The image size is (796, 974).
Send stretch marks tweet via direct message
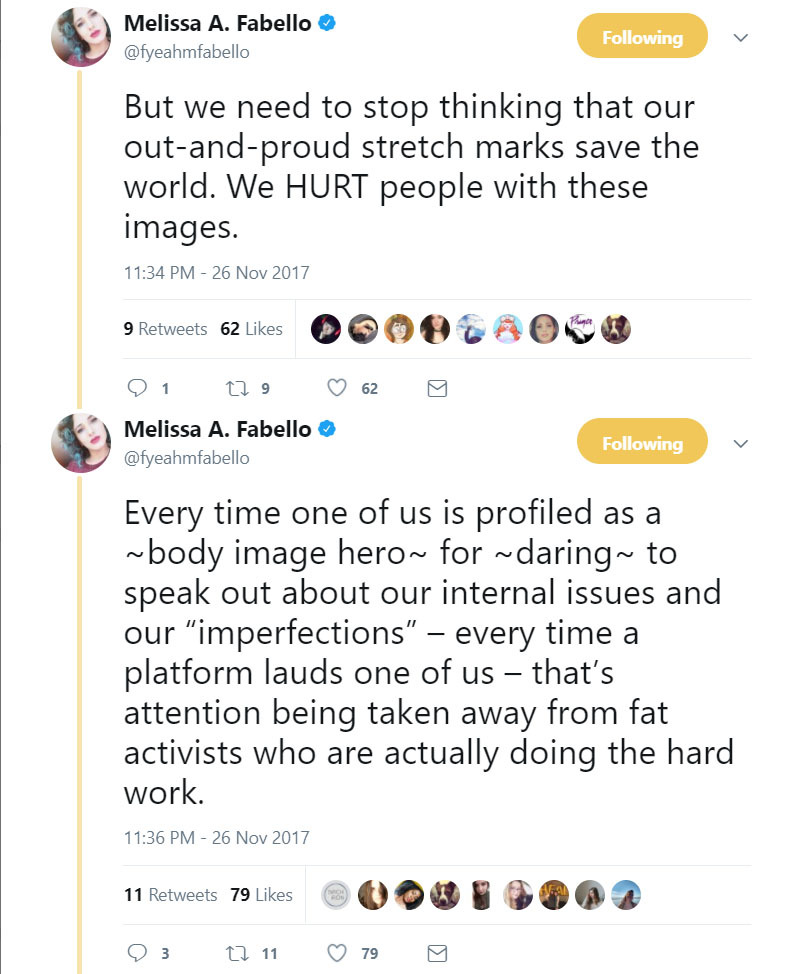point(436,389)
